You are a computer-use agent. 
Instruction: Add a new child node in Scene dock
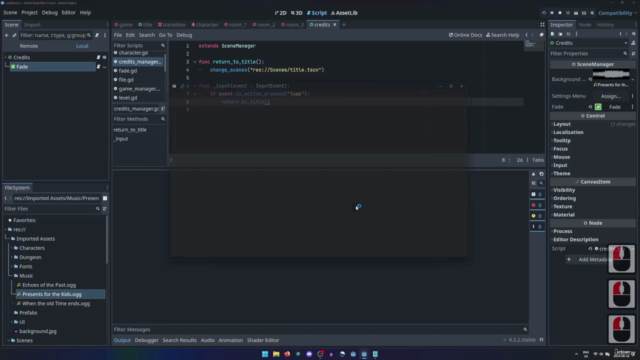click(6, 35)
